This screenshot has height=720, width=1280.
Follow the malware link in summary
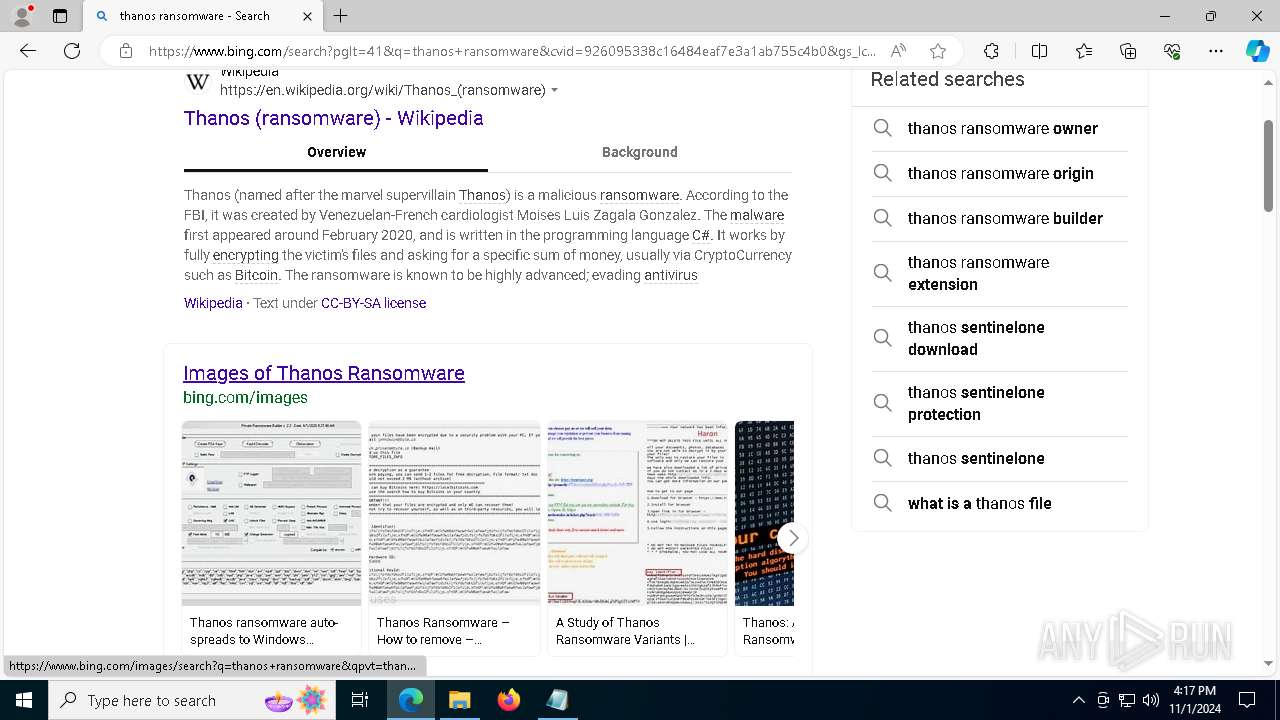(x=757, y=215)
